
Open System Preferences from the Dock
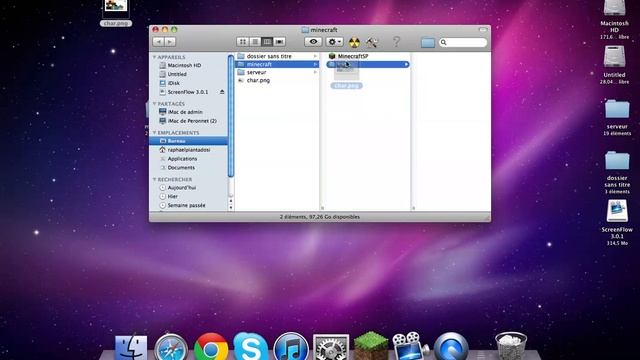(331, 348)
